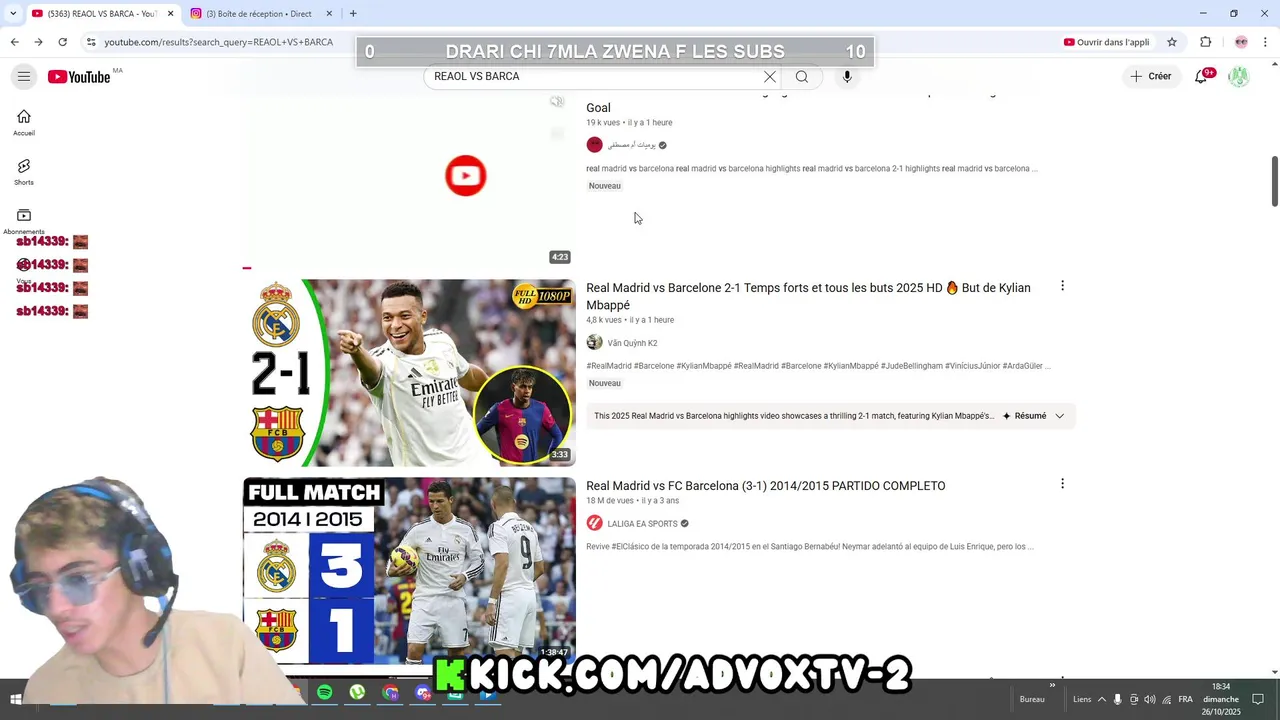Close the YouTube tab
Image resolution: width=1280 pixels, height=720 pixels.
(170, 13)
